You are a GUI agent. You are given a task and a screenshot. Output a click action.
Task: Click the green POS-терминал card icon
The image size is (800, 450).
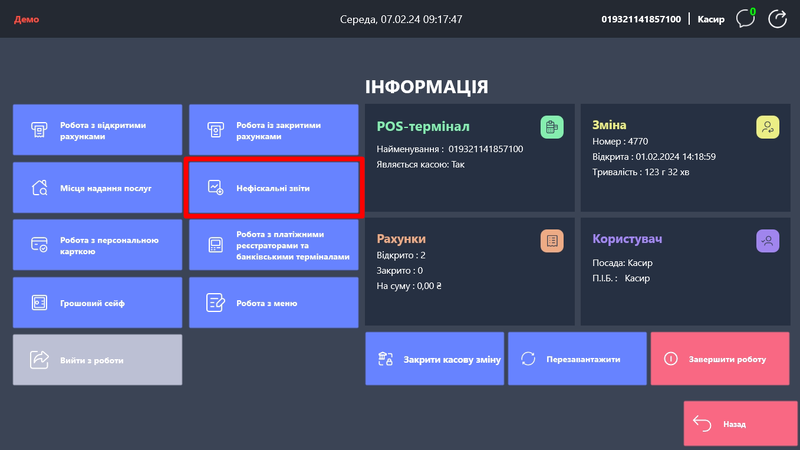(x=551, y=127)
